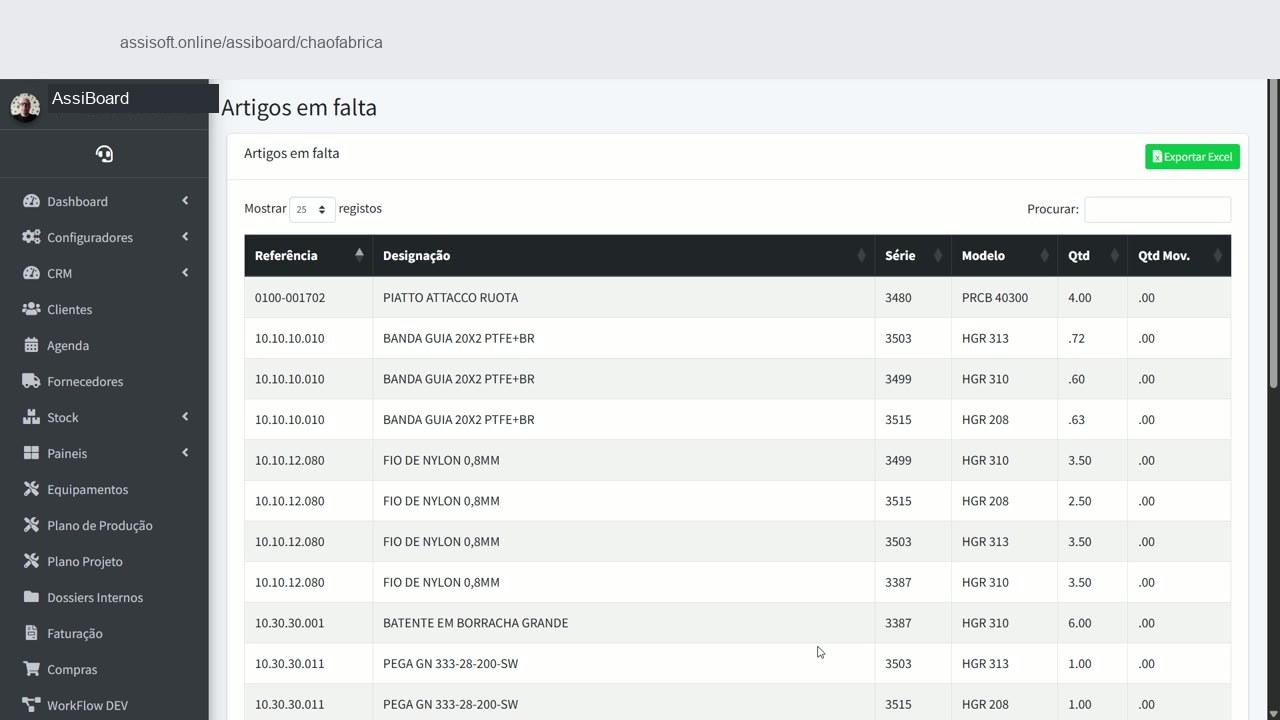Click the .60 quantity cell
This screenshot has width=1280, height=720.
tap(1092, 379)
